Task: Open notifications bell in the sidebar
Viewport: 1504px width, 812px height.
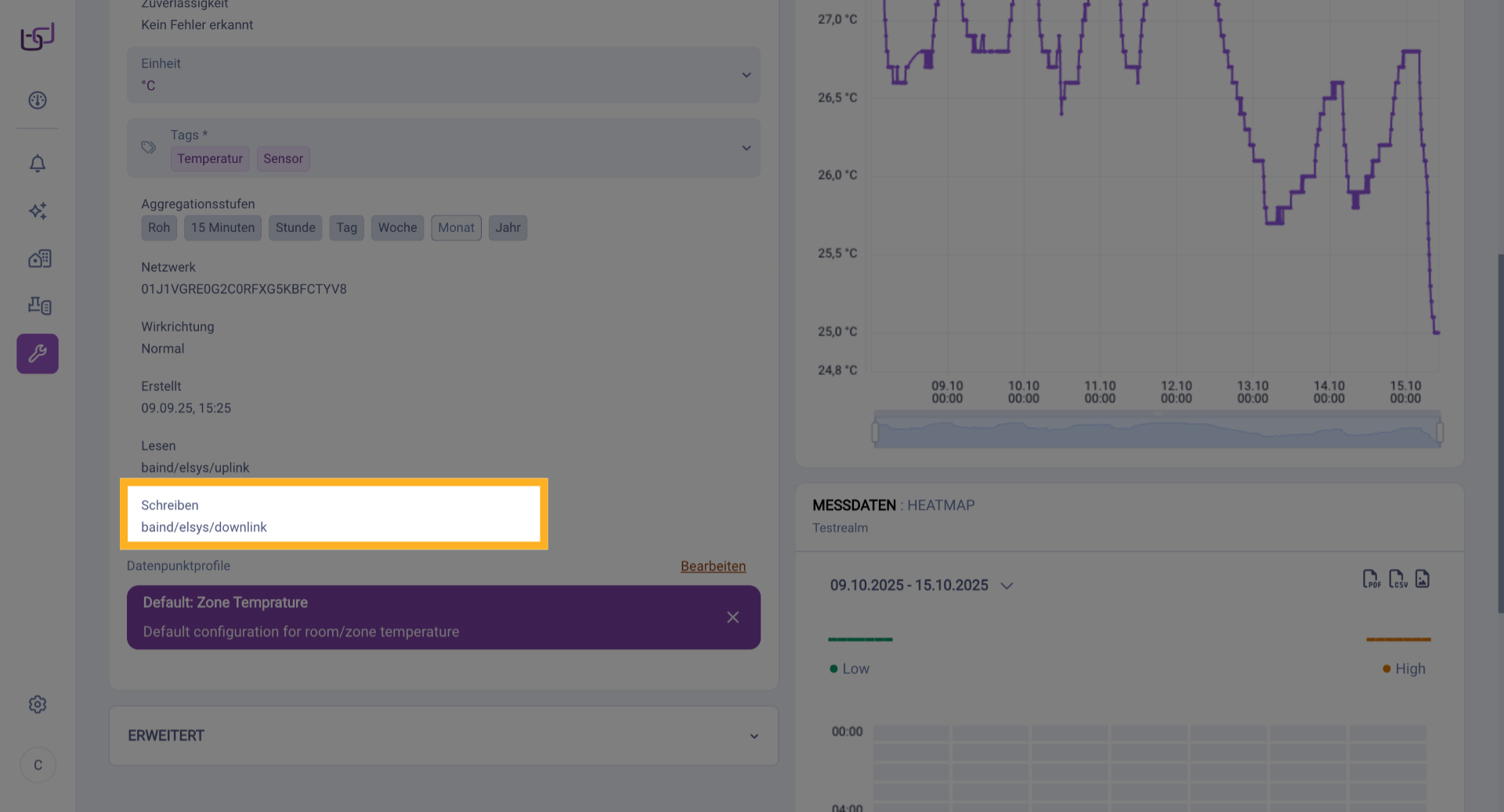Action: click(x=38, y=164)
